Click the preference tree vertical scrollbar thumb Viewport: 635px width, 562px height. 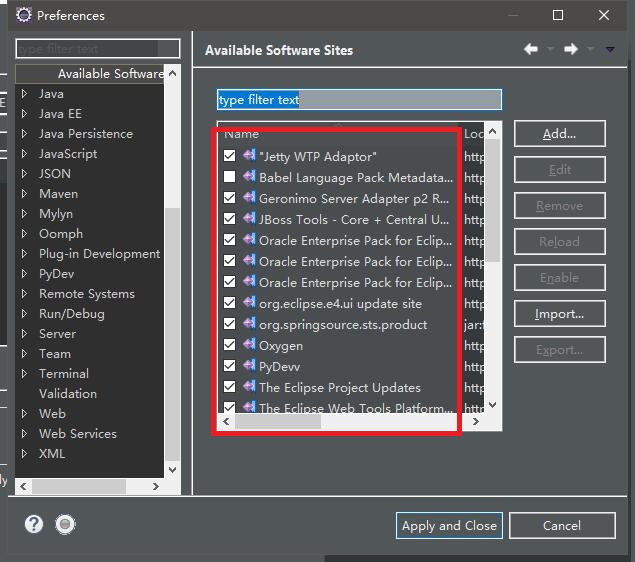tap(173, 334)
